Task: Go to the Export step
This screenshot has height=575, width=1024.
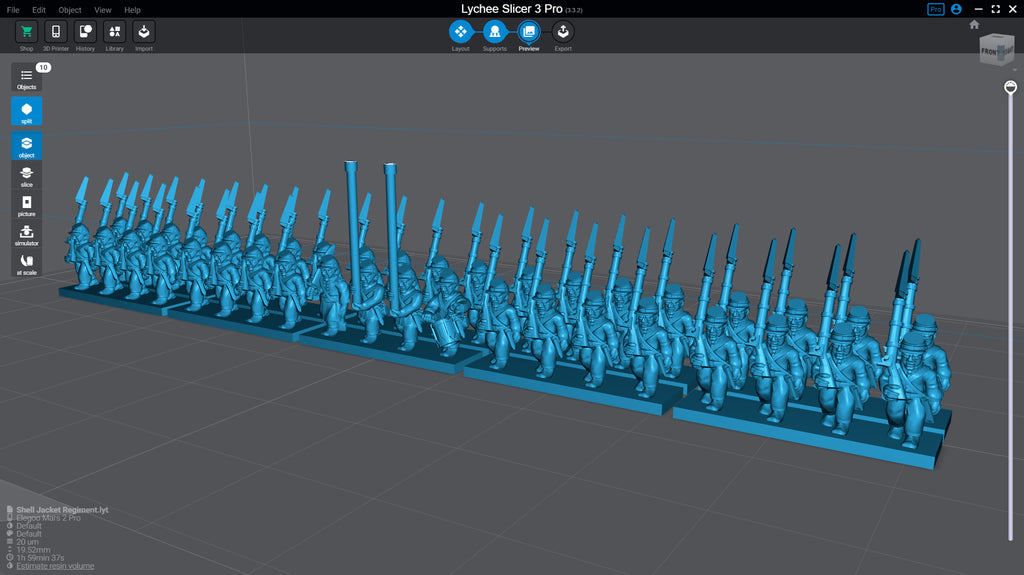Action: pos(563,33)
